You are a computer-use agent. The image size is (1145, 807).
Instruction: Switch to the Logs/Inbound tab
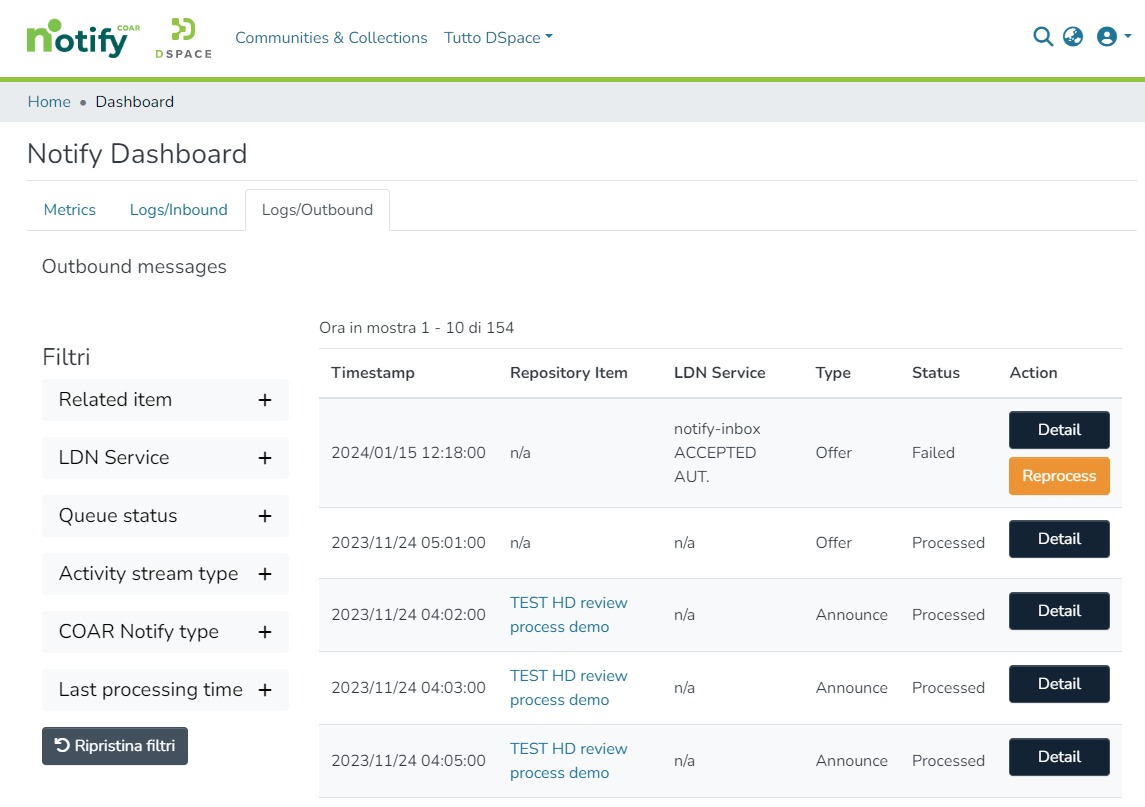[x=179, y=210]
